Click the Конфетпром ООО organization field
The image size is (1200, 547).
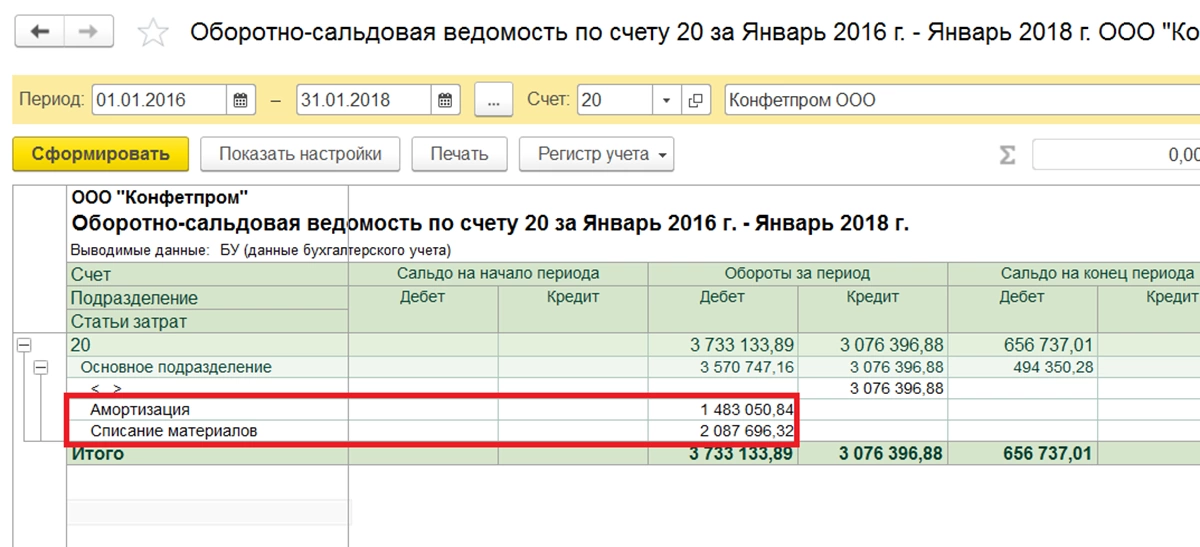[961, 100]
